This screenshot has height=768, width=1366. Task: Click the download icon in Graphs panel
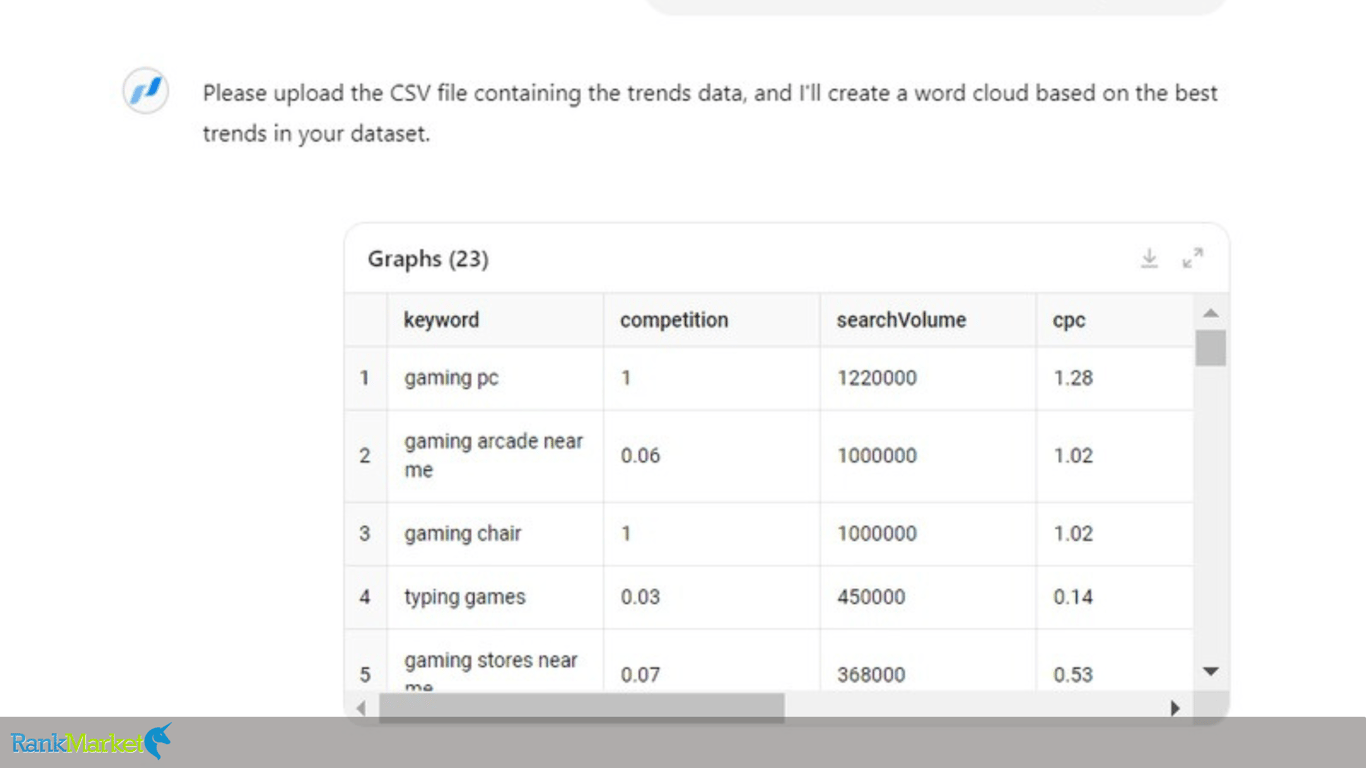(1149, 258)
